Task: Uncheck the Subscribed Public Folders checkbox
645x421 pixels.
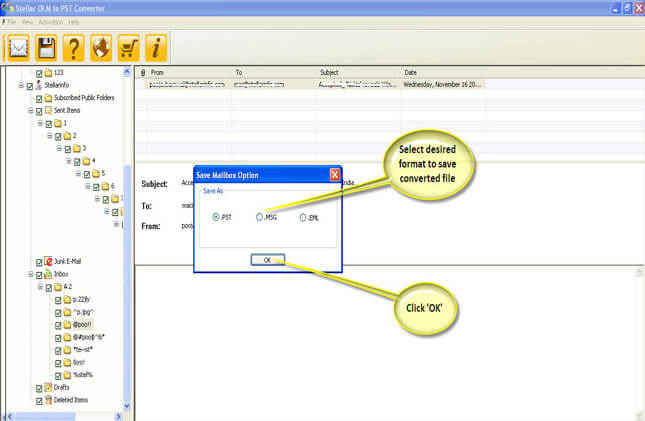Action: pyautogui.click(x=39, y=99)
